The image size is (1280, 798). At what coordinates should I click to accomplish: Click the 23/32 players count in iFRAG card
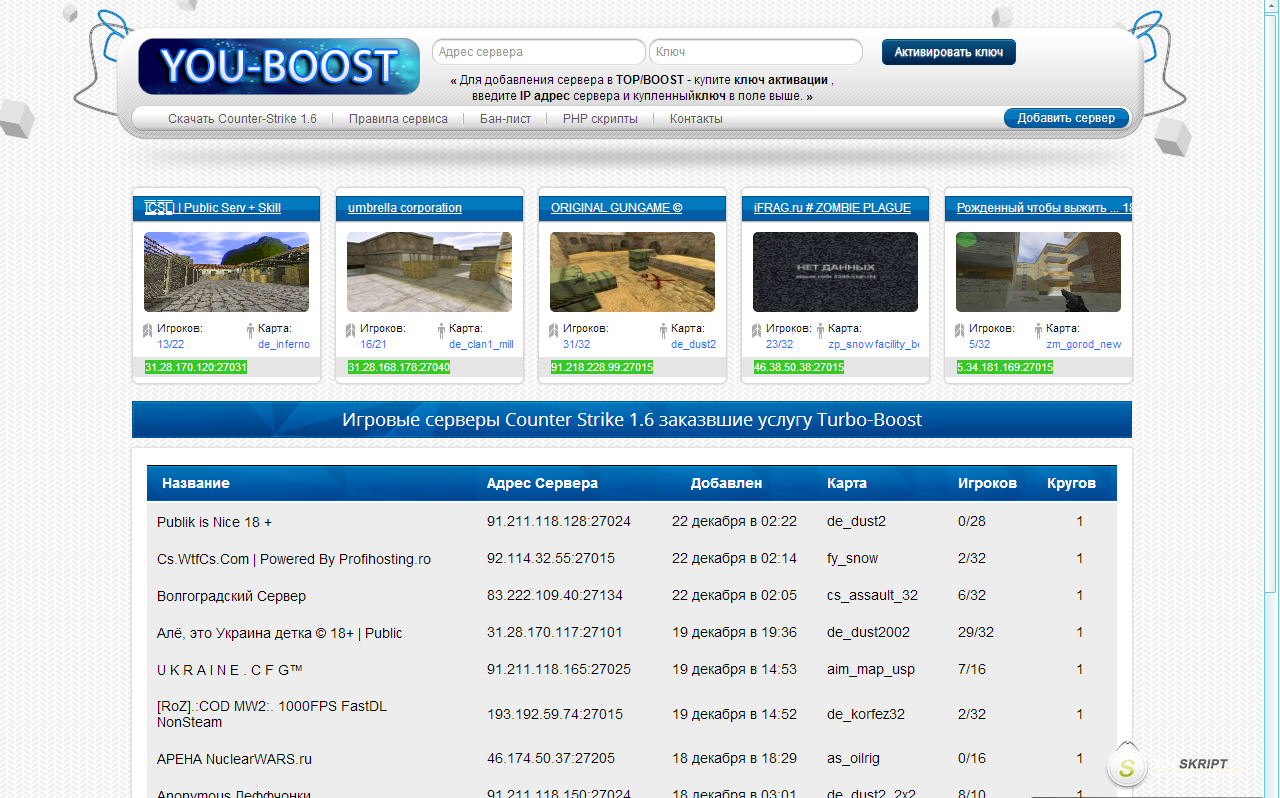click(780, 344)
